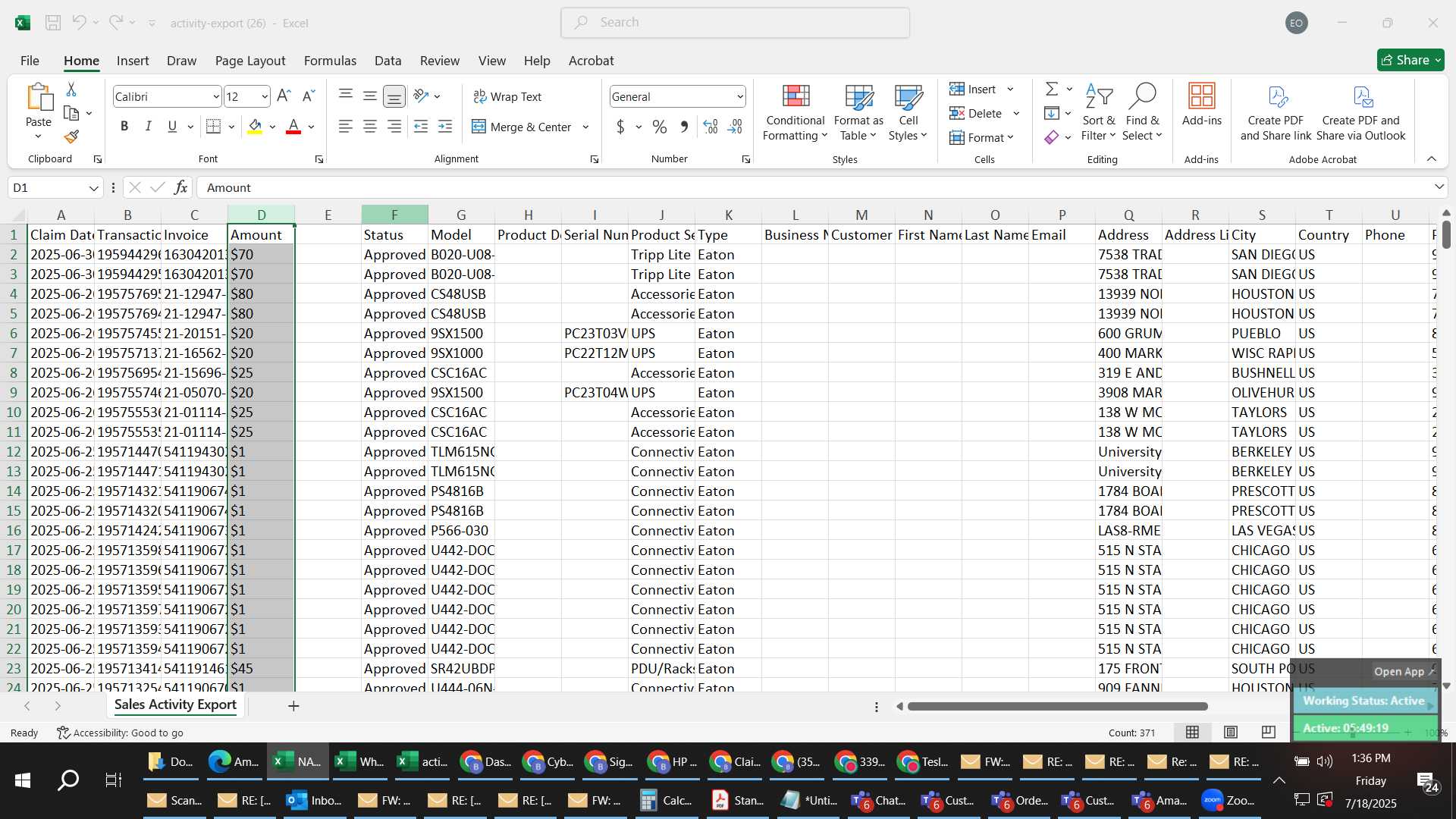Click the AutoSum sigma icon

point(1052,89)
